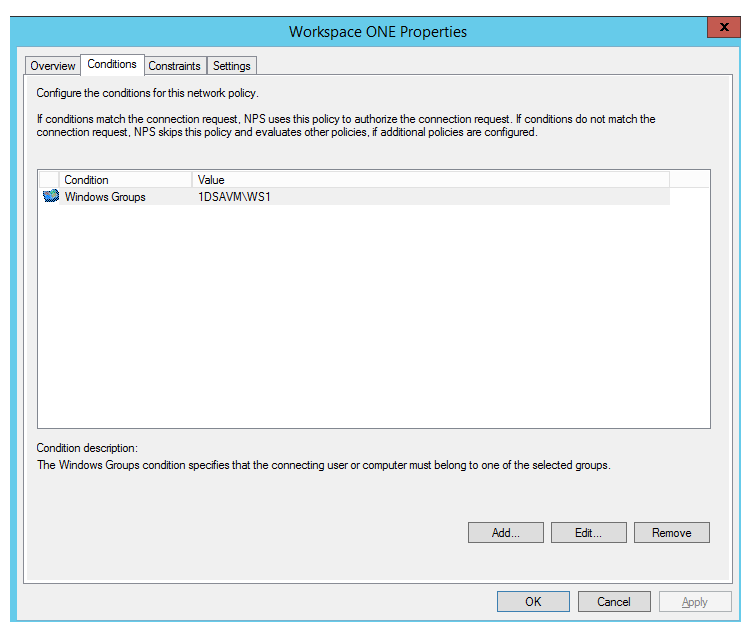Select the Conditions tab
The height and width of the screenshot is (635, 750).
pos(112,65)
